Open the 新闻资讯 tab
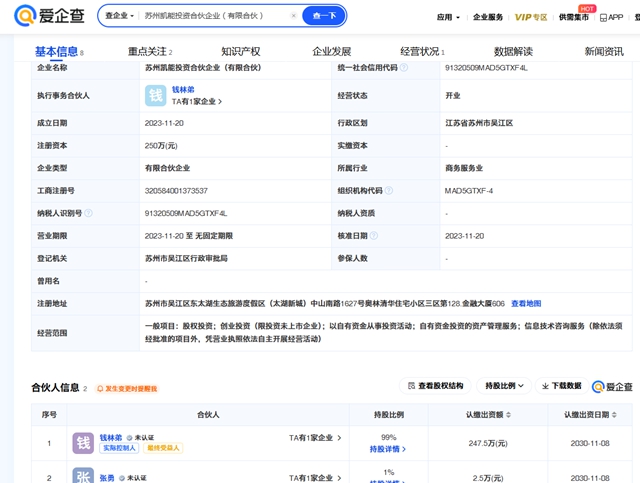640x483 pixels. point(604,51)
